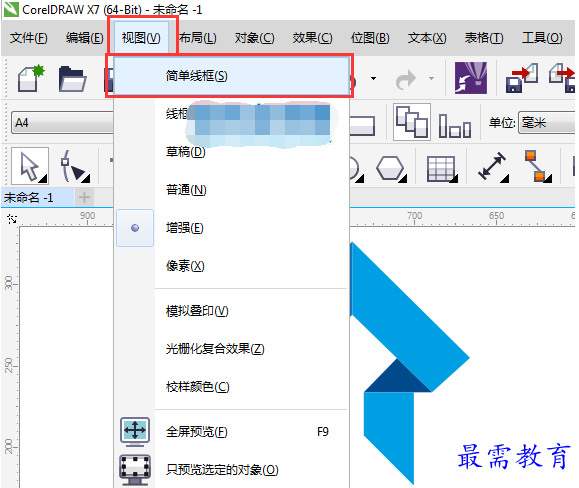
Task: Open the 编辑(E) menu
Action: 85,38
